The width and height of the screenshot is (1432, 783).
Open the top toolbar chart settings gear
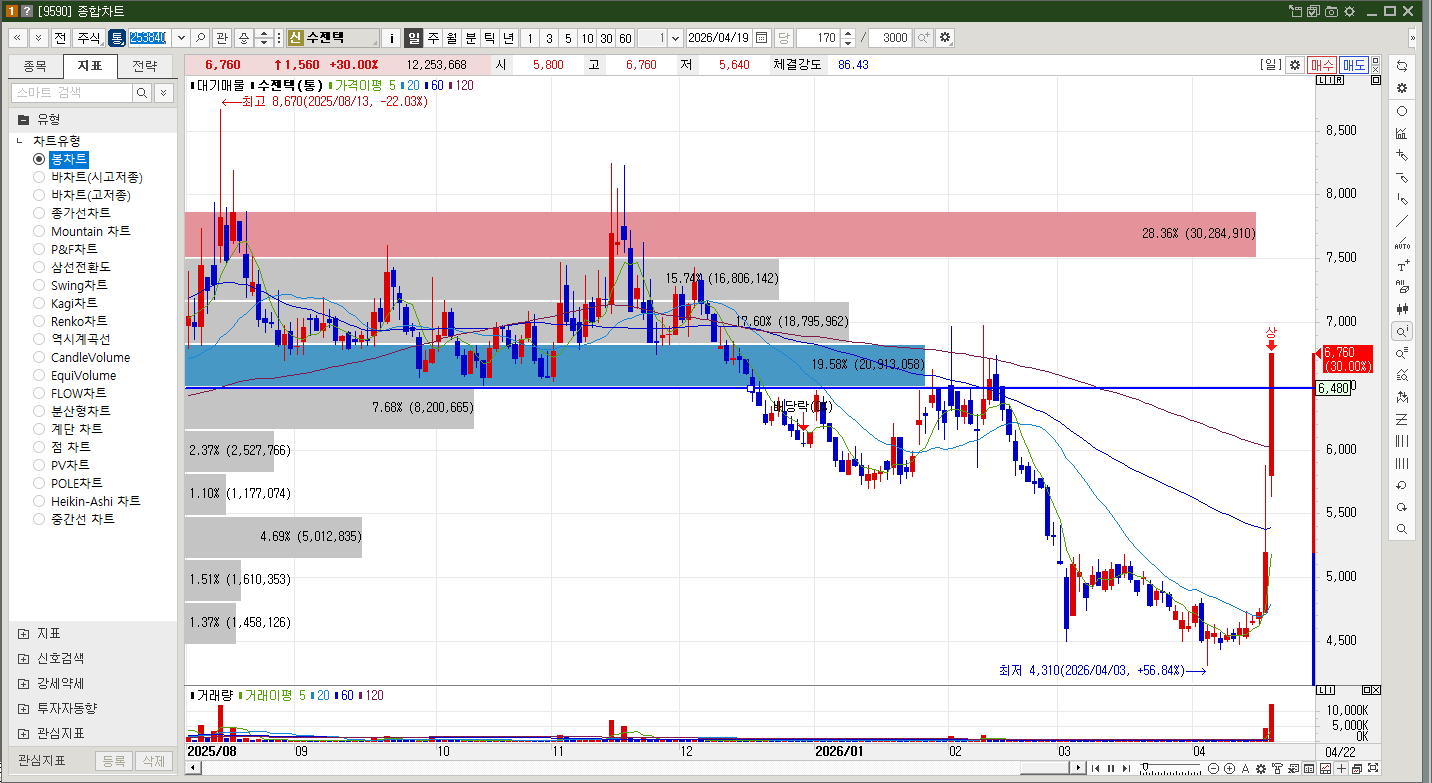click(945, 38)
